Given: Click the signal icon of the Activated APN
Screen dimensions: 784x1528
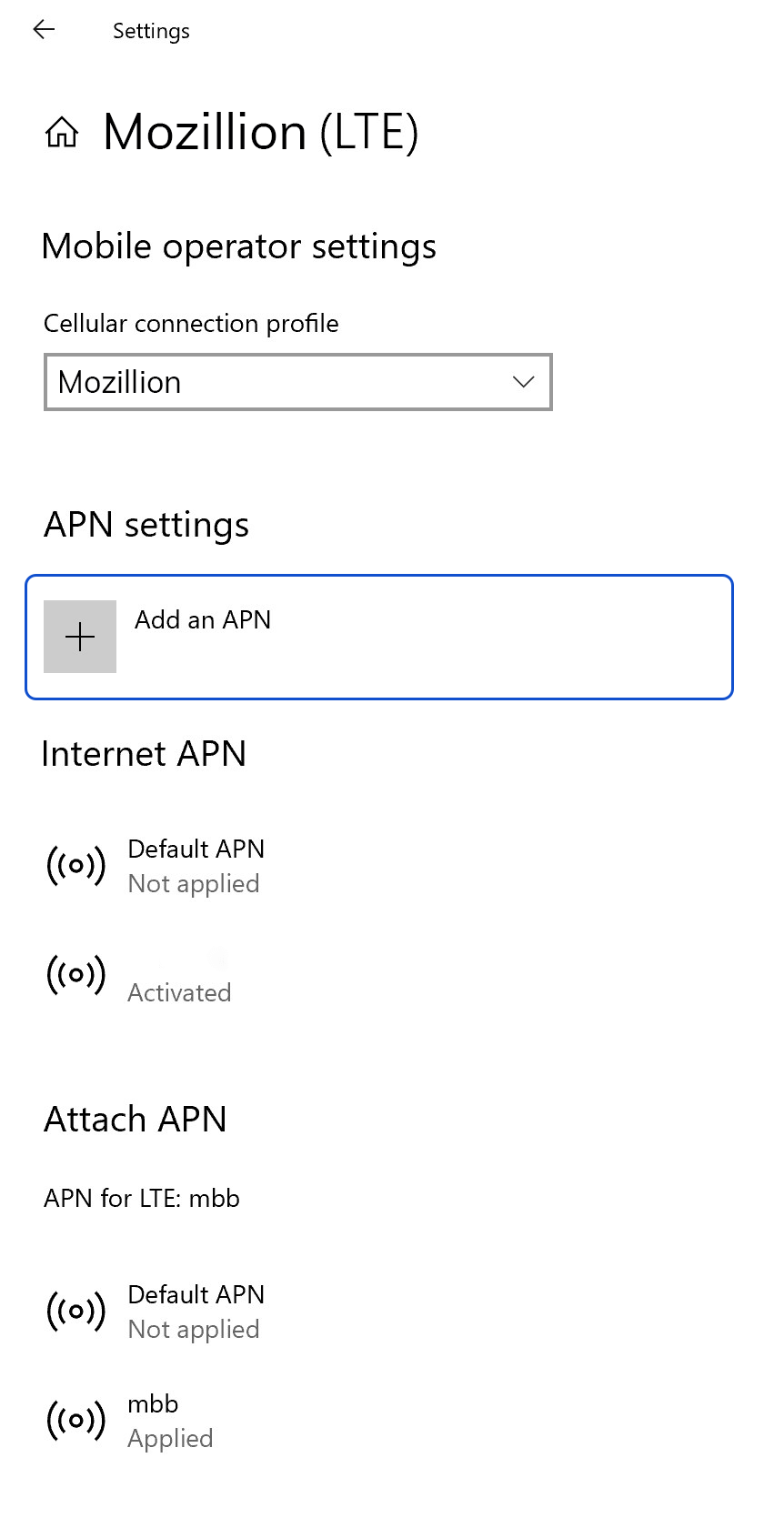Looking at the screenshot, I should pyautogui.click(x=76, y=974).
